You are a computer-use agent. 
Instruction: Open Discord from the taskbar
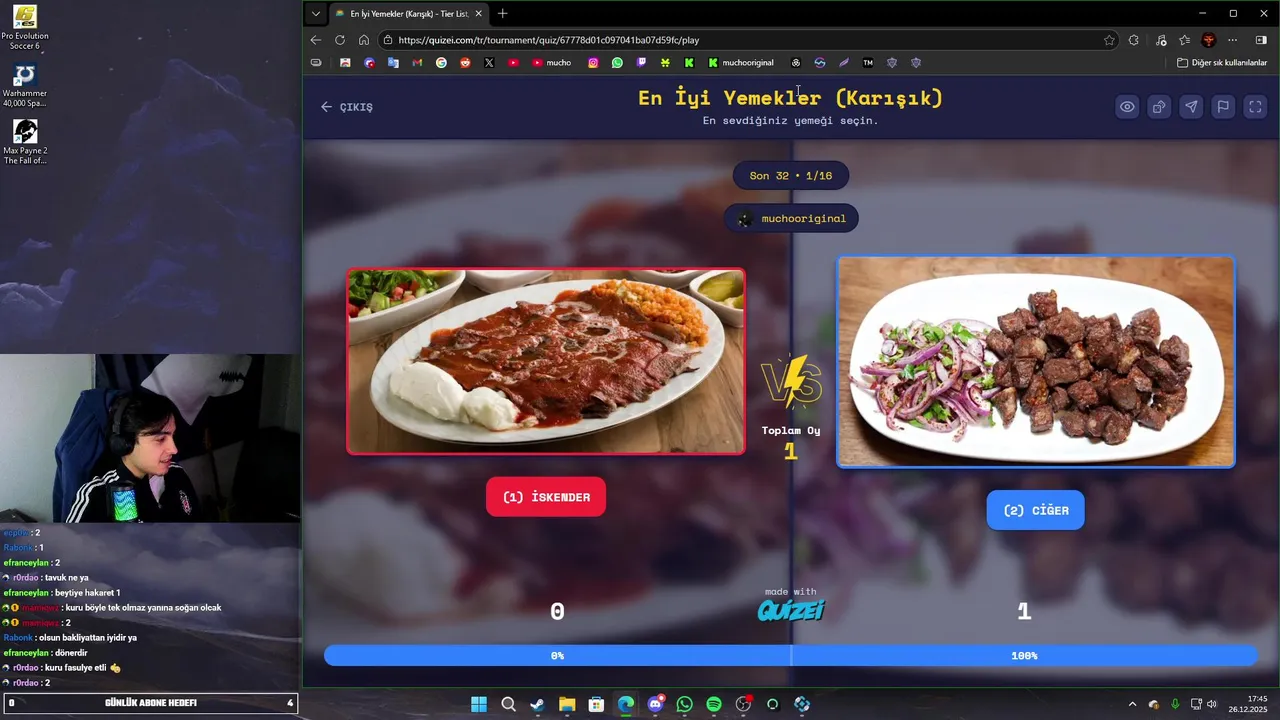click(655, 704)
